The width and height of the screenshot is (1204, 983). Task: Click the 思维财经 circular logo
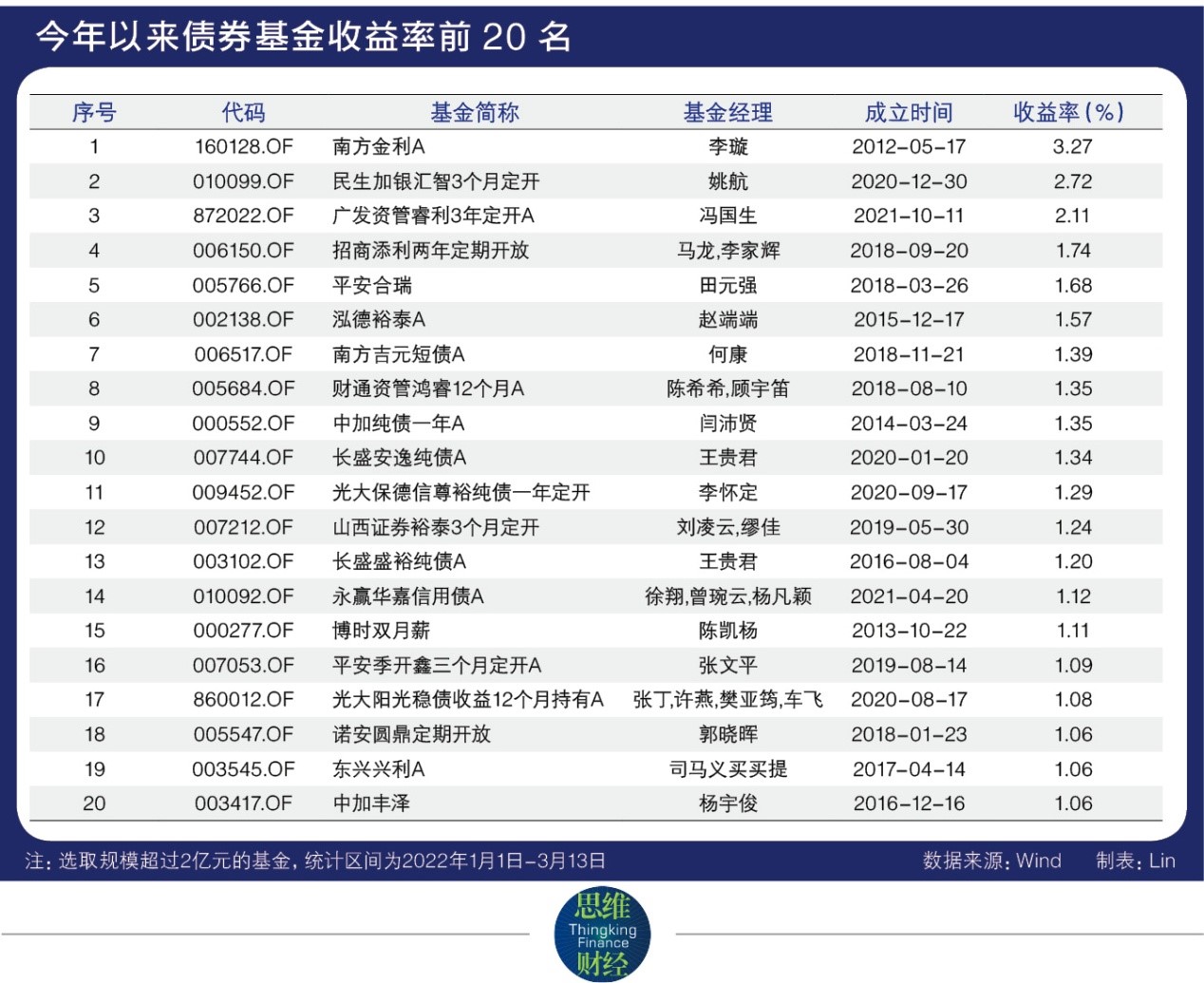pos(602,935)
